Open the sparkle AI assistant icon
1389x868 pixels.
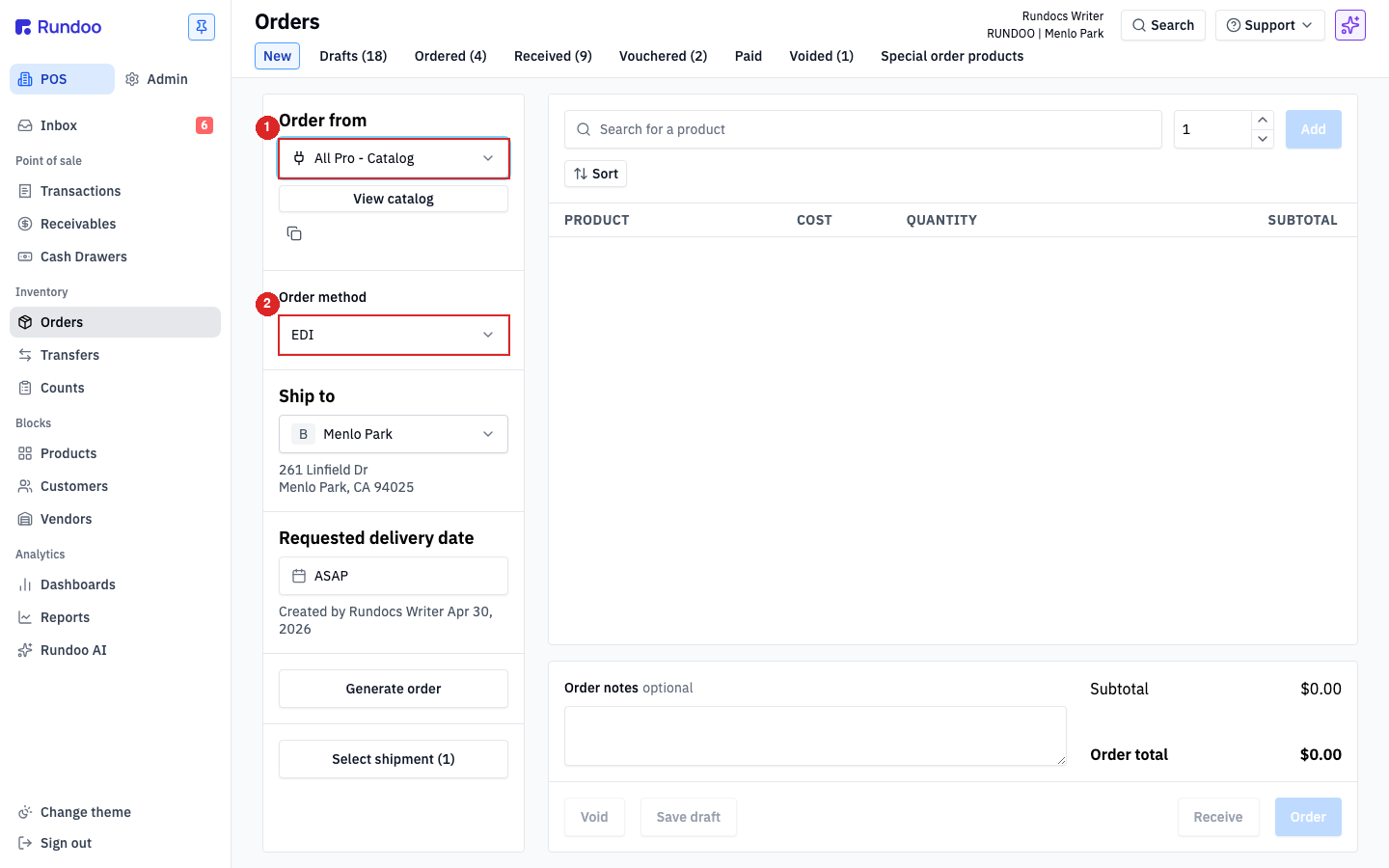coord(1350,25)
